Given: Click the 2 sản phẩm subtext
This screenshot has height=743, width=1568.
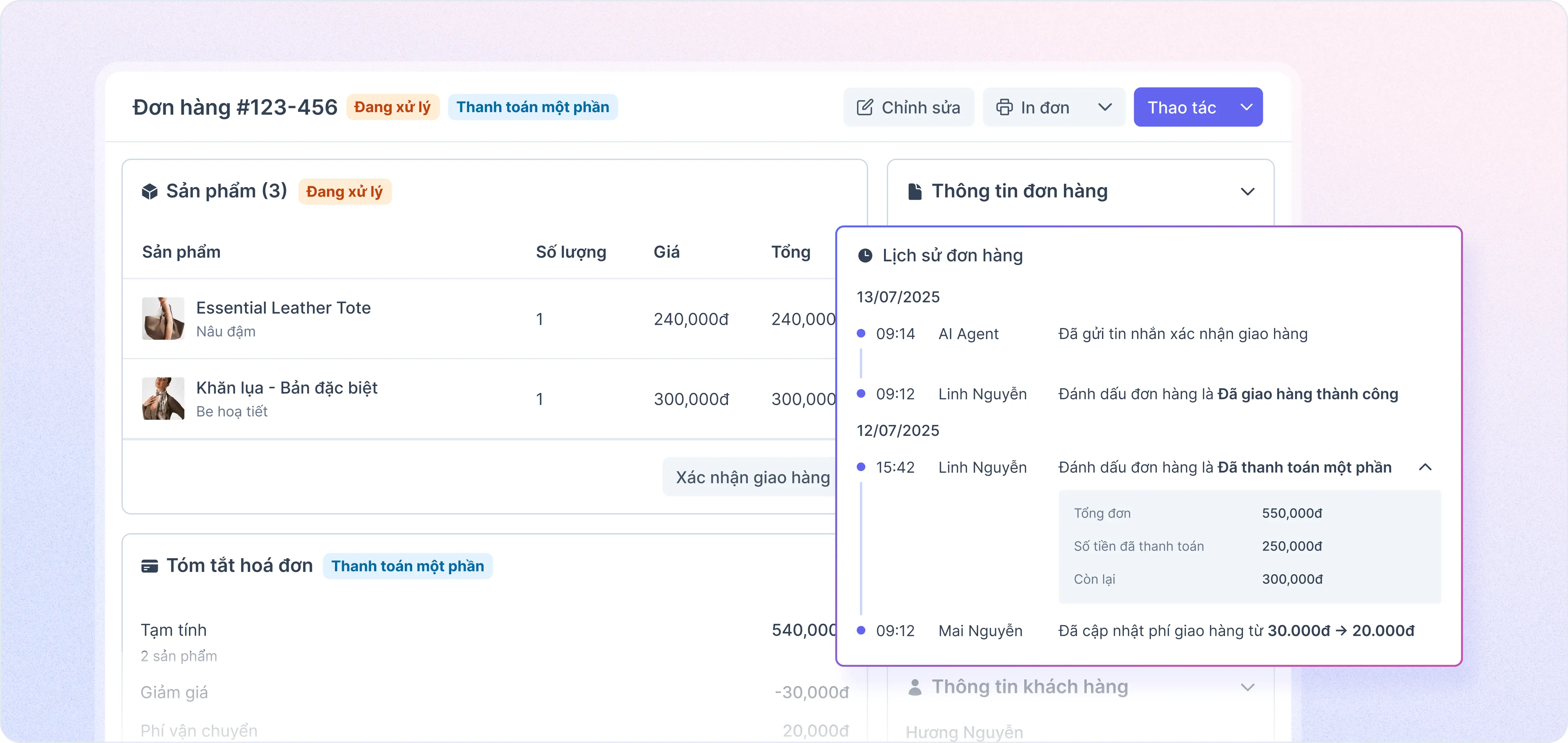Looking at the screenshot, I should 179,656.
